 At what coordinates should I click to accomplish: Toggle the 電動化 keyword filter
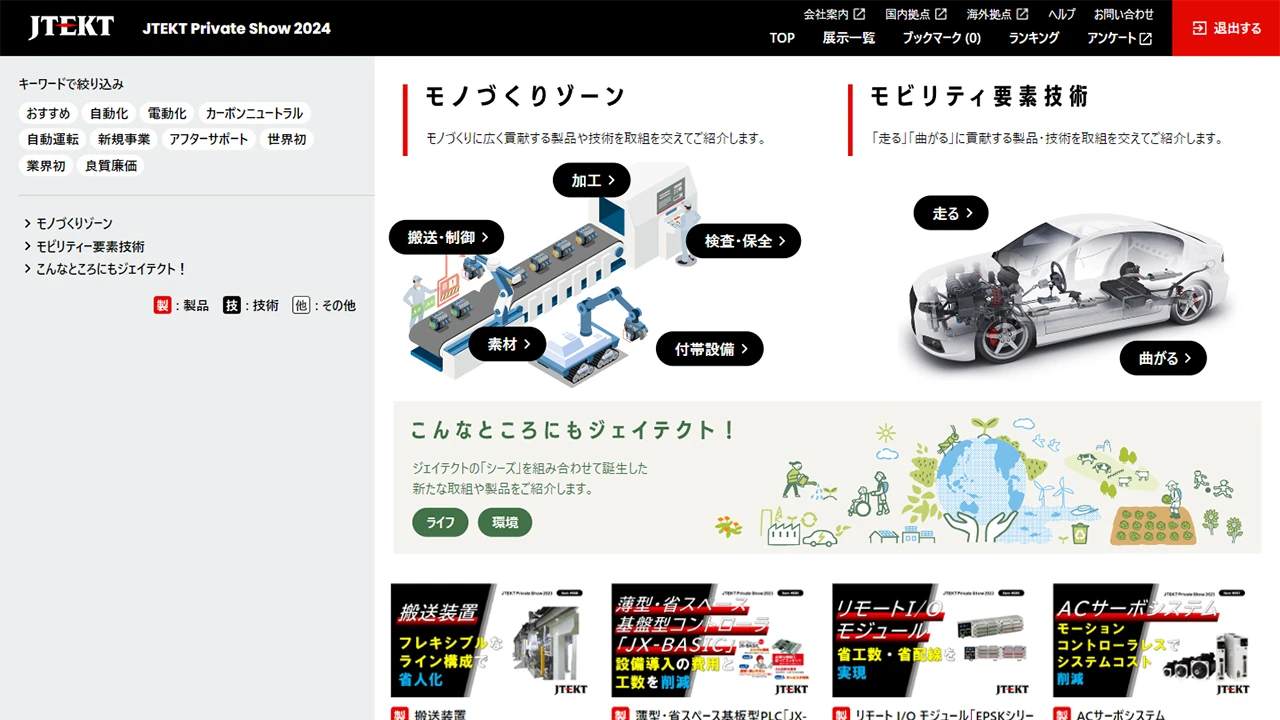click(x=166, y=113)
